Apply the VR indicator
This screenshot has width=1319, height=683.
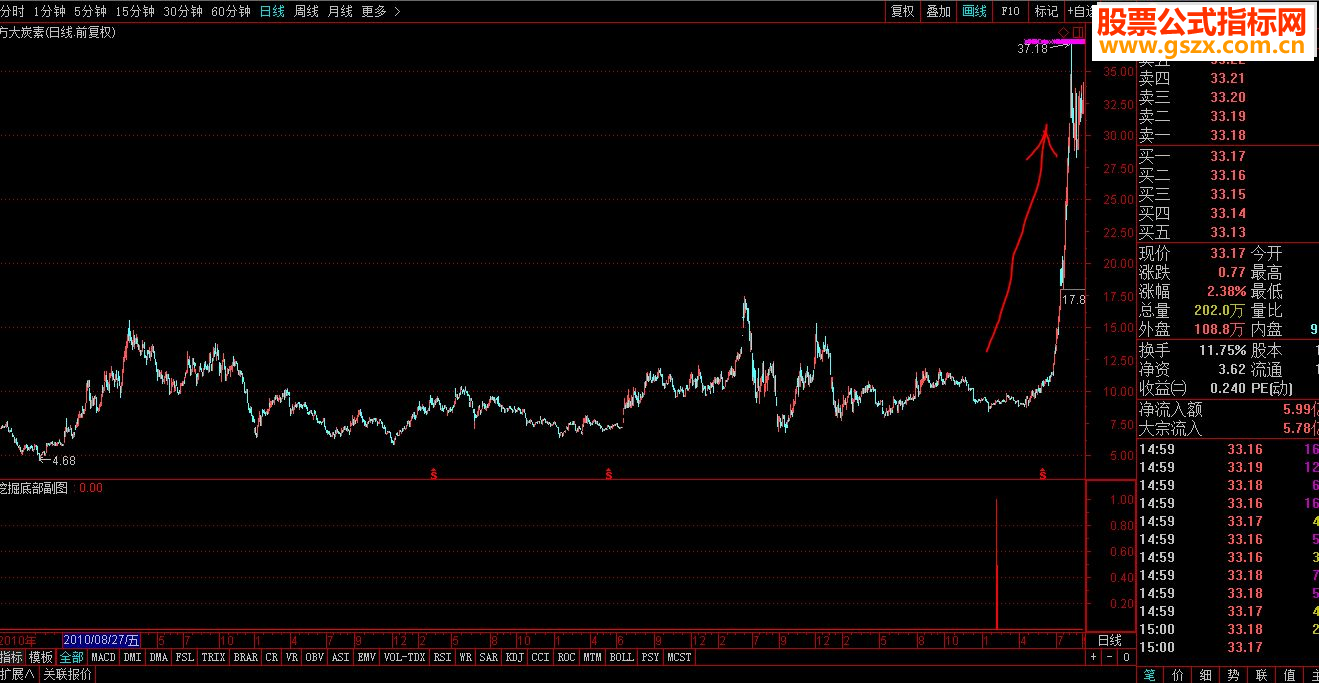pos(292,657)
